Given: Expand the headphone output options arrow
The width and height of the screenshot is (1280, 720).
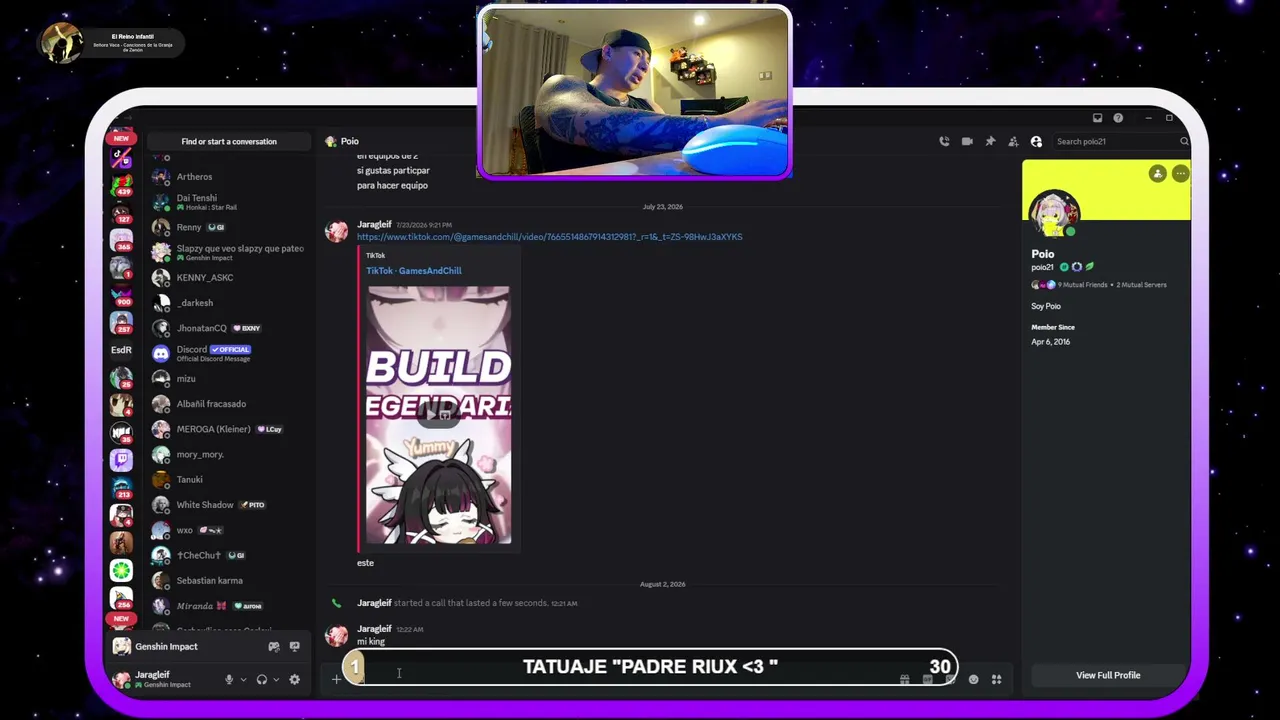Looking at the screenshot, I should 276,680.
